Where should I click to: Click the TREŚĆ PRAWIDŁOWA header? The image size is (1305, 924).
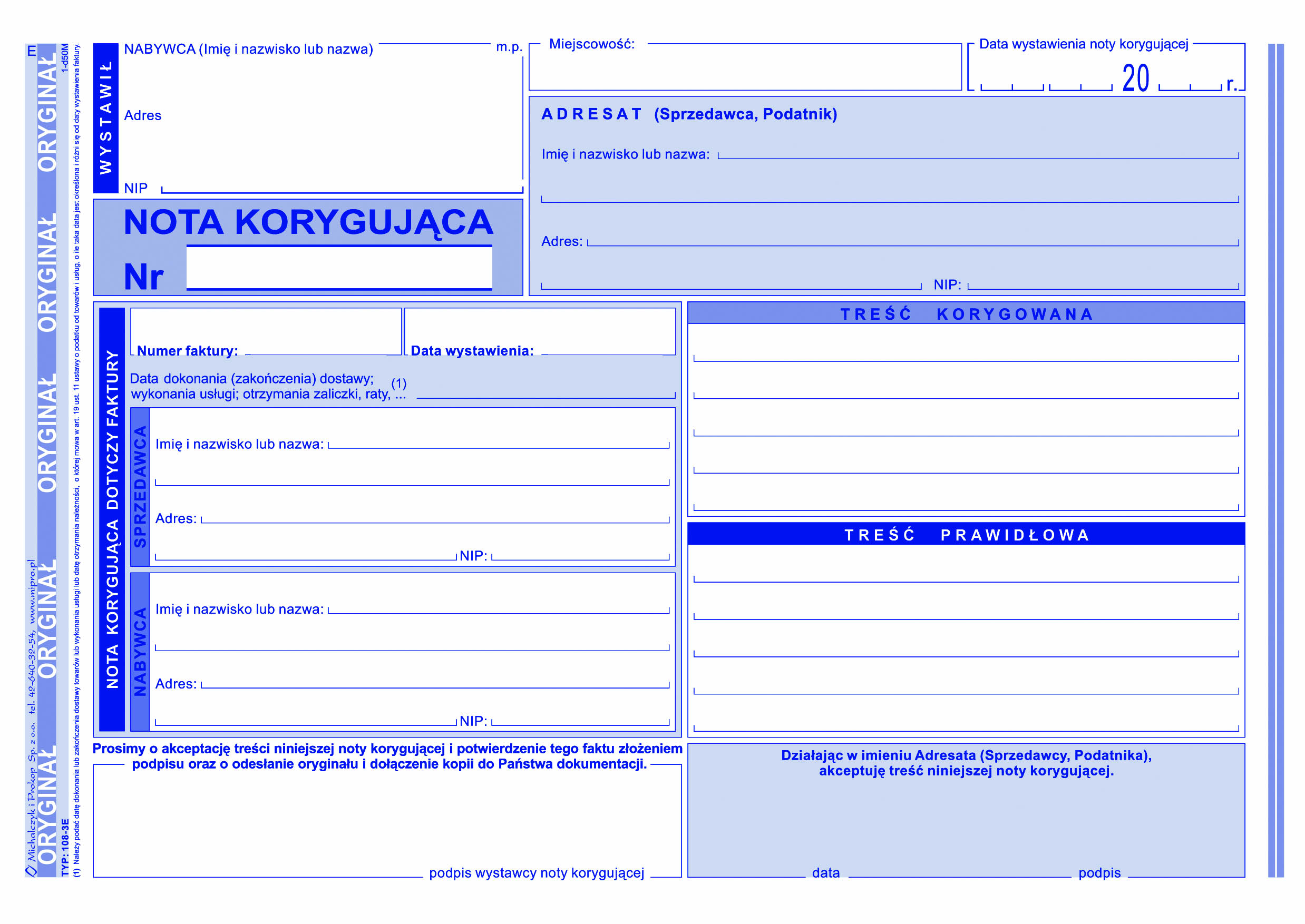[968, 534]
